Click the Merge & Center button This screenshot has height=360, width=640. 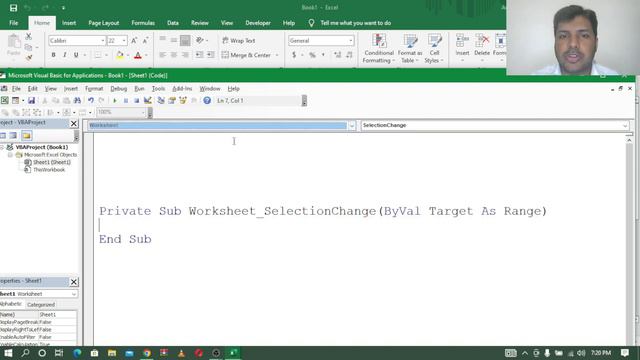(246, 55)
